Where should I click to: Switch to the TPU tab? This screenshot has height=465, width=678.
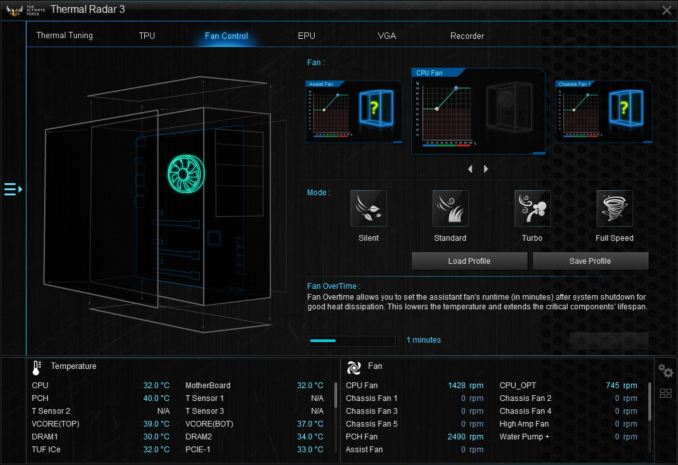pyautogui.click(x=147, y=35)
